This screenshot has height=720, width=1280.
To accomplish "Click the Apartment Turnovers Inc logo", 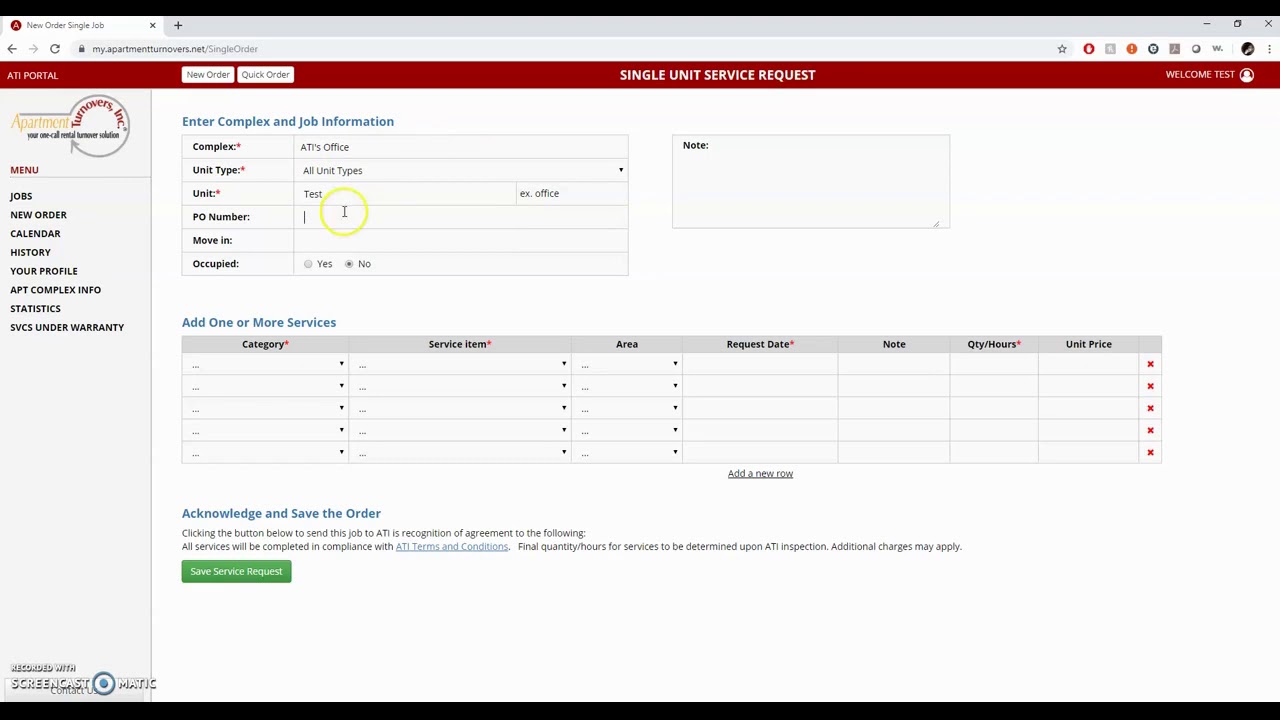I will 70,126.
